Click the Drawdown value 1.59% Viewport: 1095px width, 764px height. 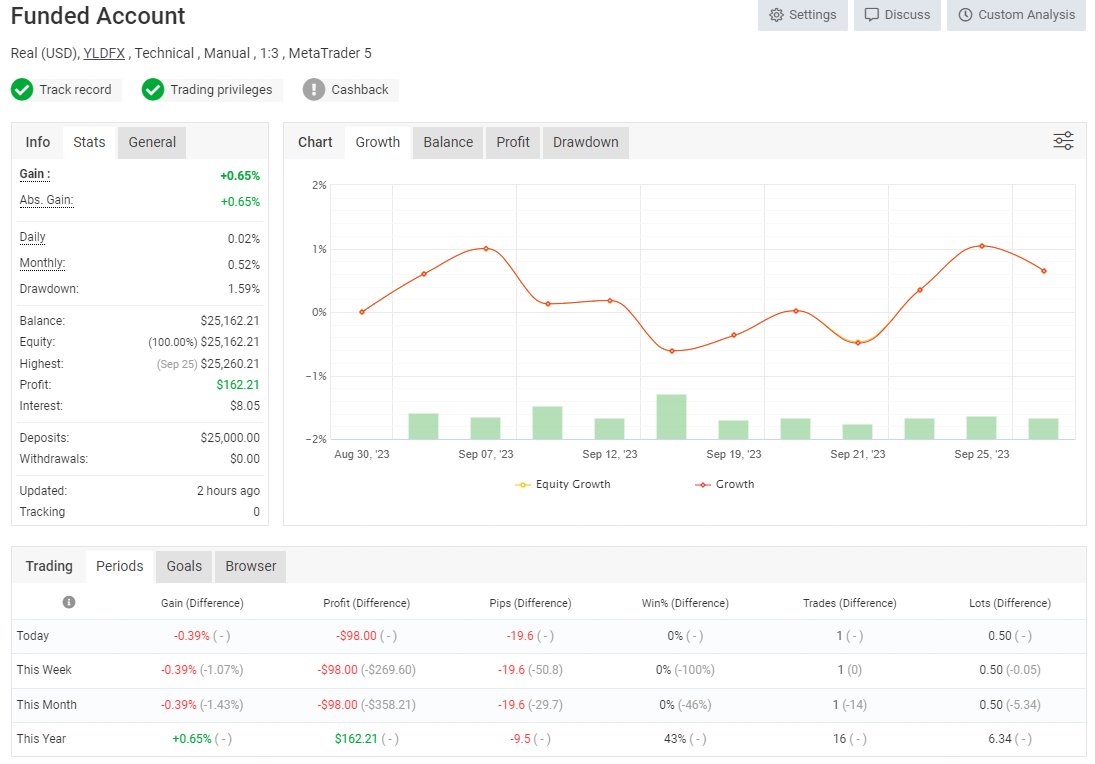point(244,288)
